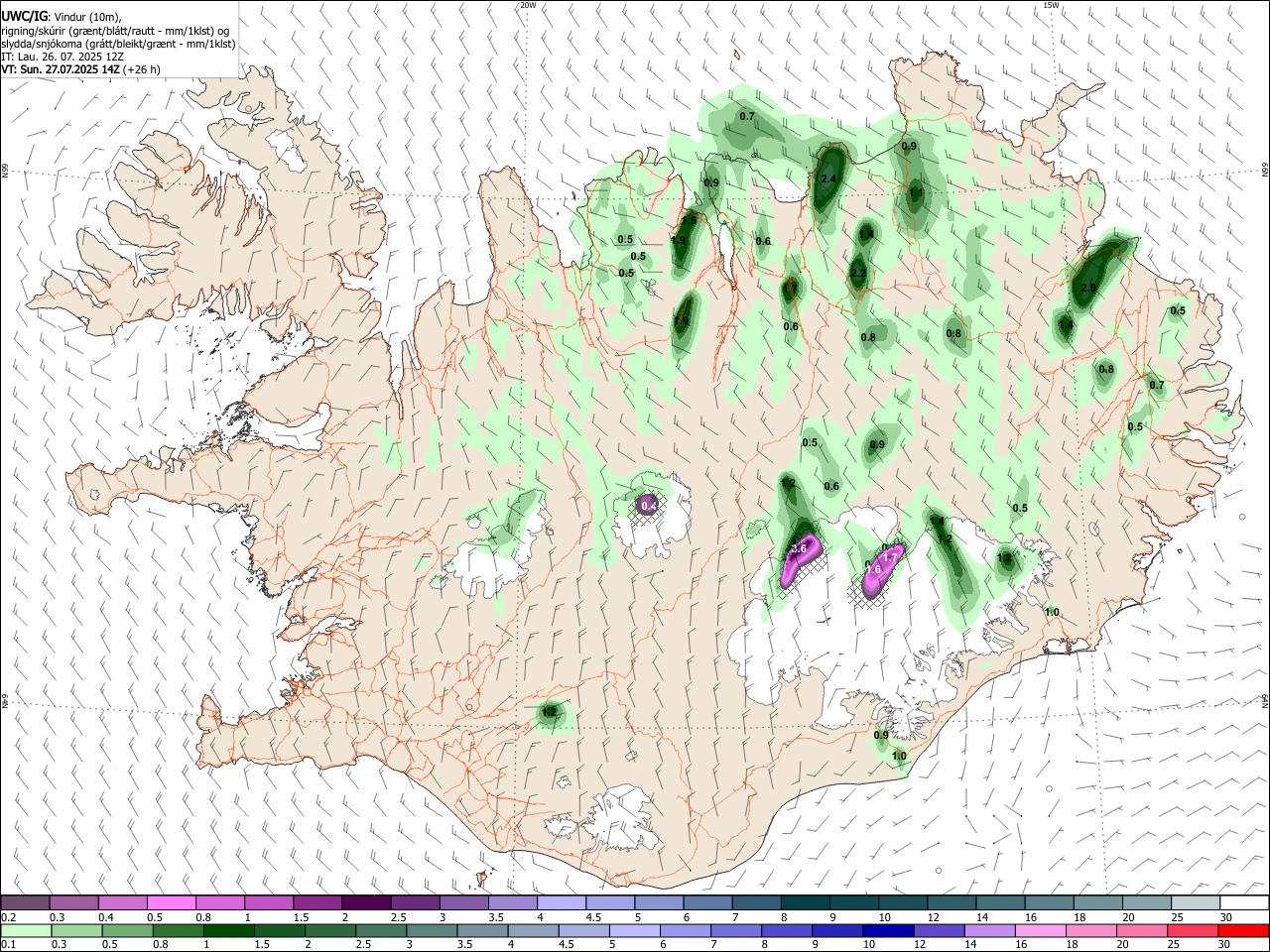Click the 'slydda/snjókoma' legend description line
1270x952 pixels.
[118, 44]
